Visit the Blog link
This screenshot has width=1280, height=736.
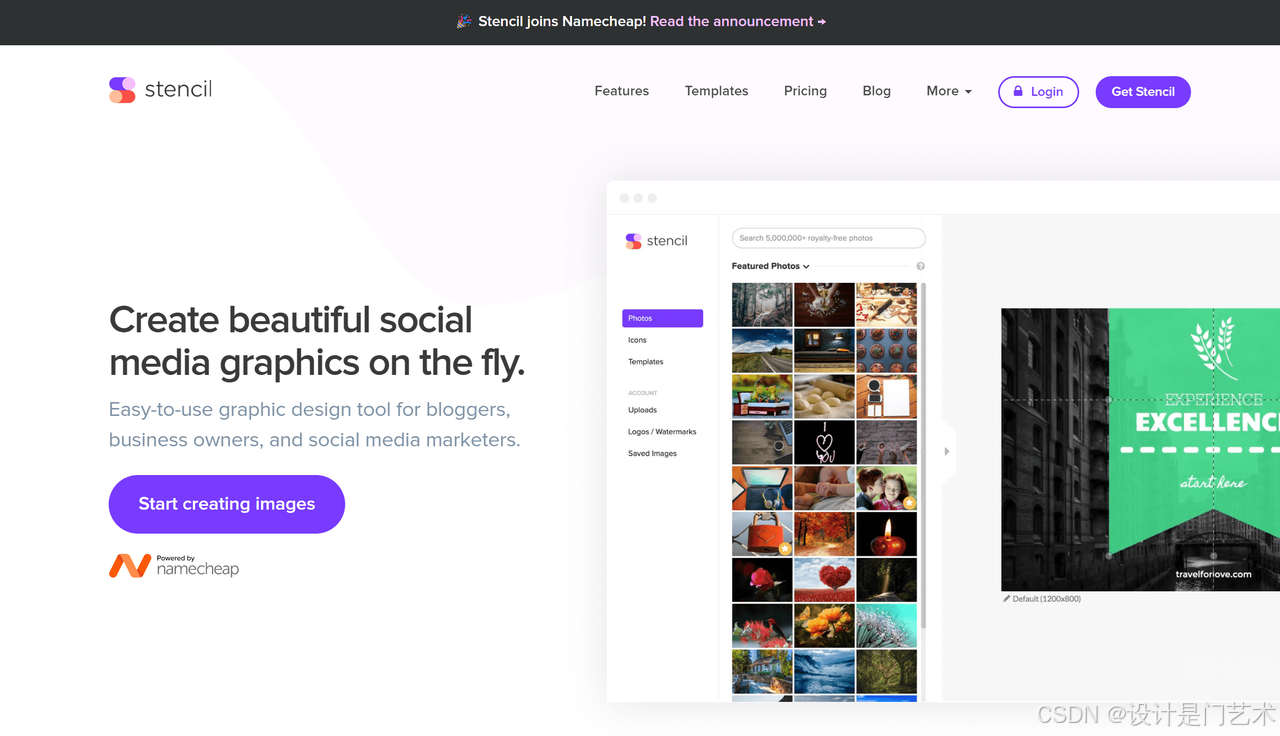pyautogui.click(x=876, y=91)
